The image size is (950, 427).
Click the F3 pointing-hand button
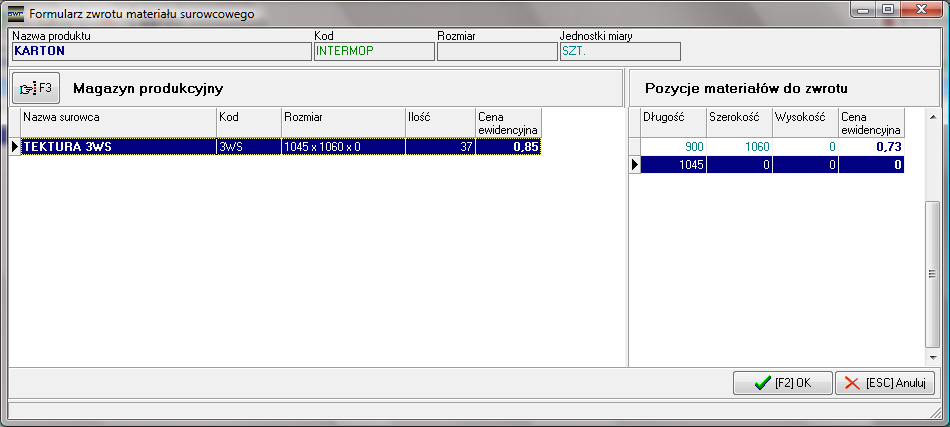[36, 88]
